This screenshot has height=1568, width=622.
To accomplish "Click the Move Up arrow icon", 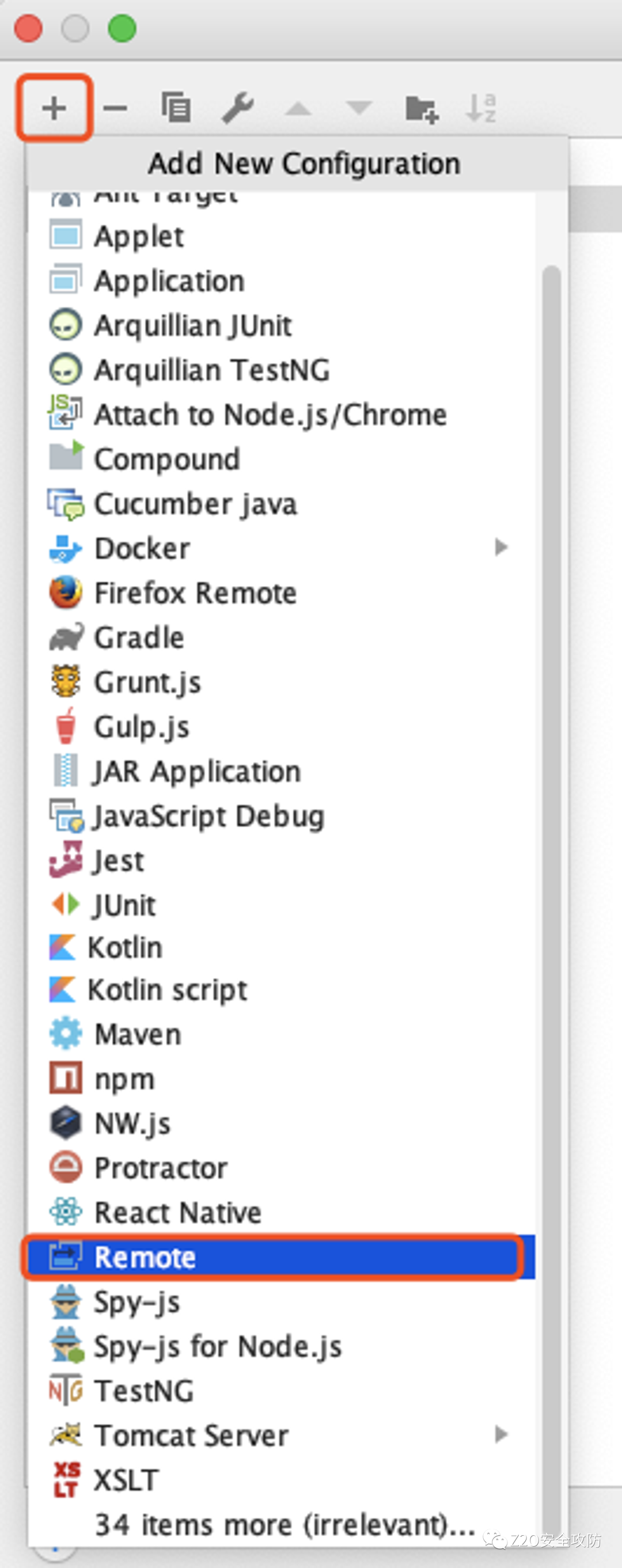I will [298, 108].
